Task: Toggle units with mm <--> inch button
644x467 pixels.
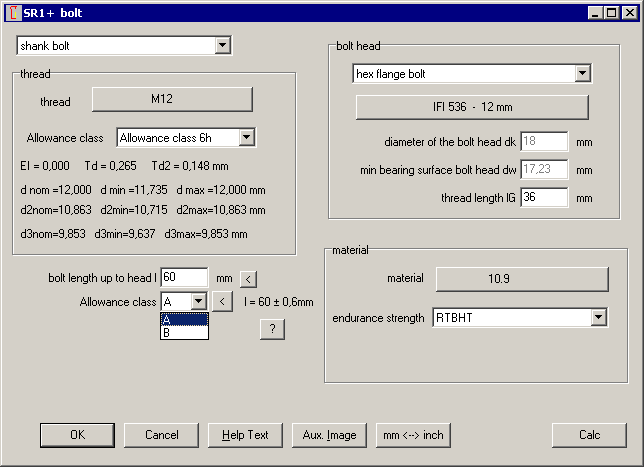Action: (413, 435)
